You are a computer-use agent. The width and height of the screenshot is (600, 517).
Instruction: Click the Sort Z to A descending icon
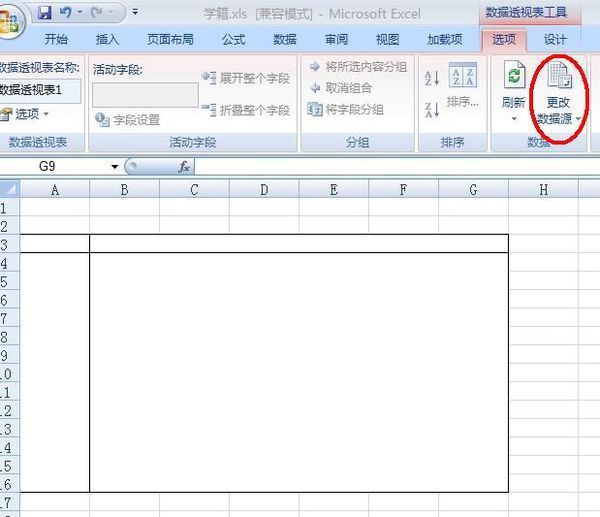[x=432, y=110]
